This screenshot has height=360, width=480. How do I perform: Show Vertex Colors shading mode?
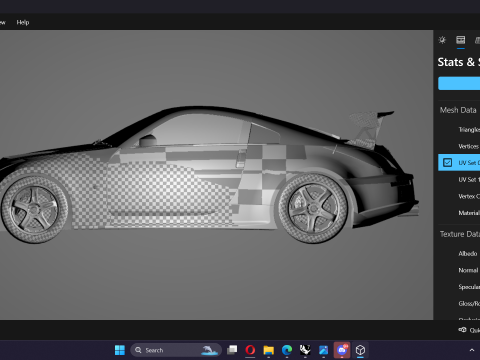(469, 196)
